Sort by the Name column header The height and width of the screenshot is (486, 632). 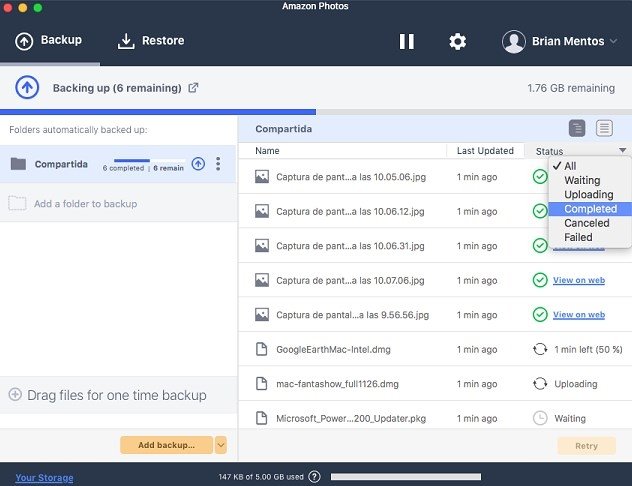[x=267, y=151]
